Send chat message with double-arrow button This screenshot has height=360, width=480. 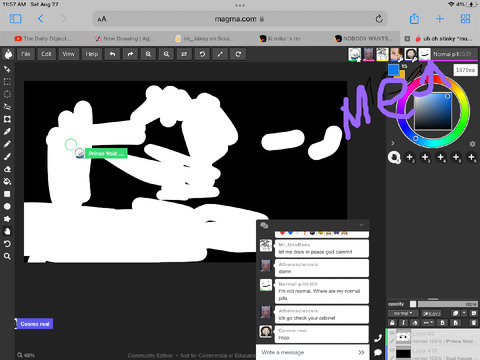[361, 352]
